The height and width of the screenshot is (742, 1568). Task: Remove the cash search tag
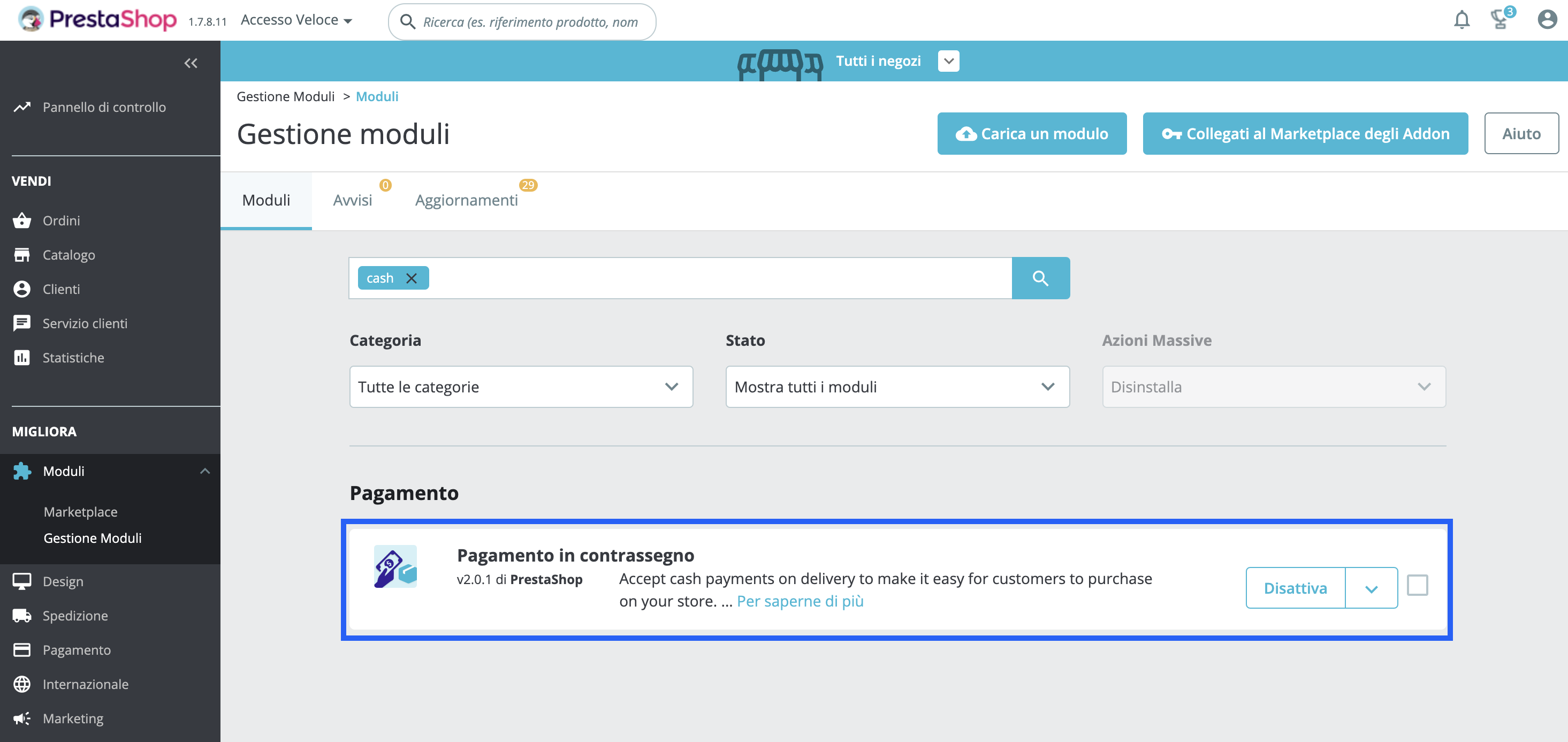click(x=412, y=278)
